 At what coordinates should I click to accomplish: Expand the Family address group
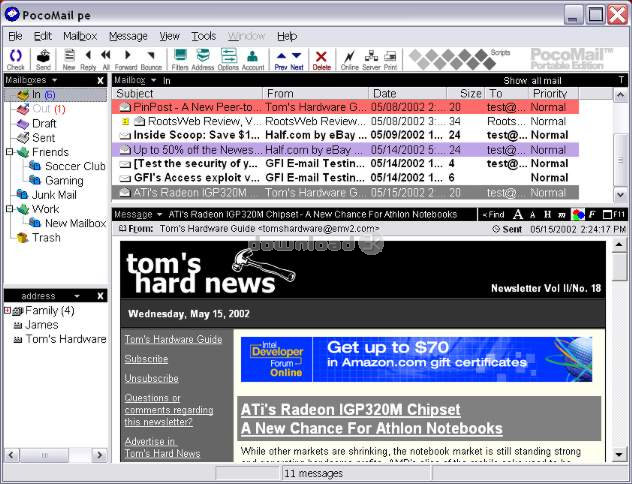tap(7, 311)
